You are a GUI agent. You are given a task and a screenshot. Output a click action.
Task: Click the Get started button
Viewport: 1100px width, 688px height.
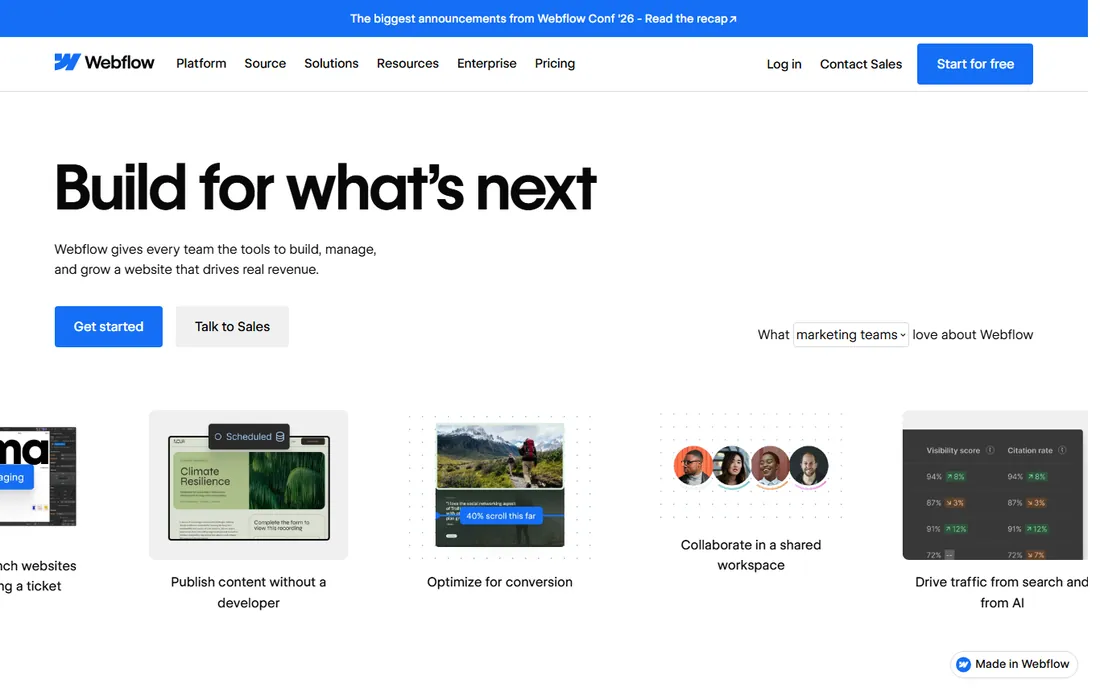(109, 326)
